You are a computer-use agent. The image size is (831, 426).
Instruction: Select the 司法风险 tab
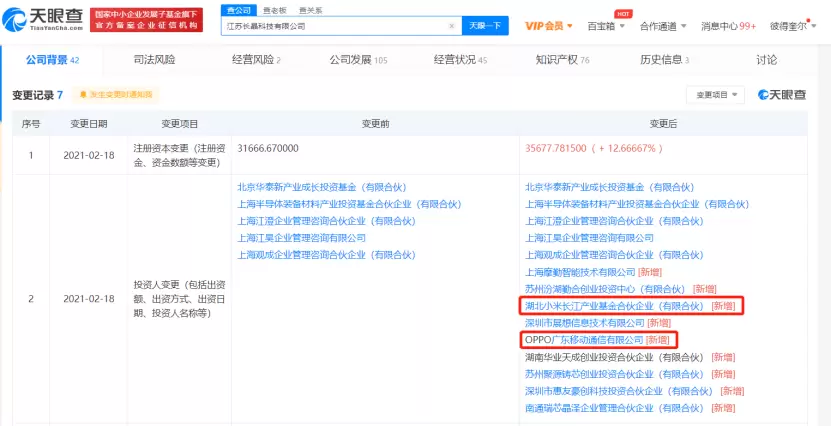point(152,60)
